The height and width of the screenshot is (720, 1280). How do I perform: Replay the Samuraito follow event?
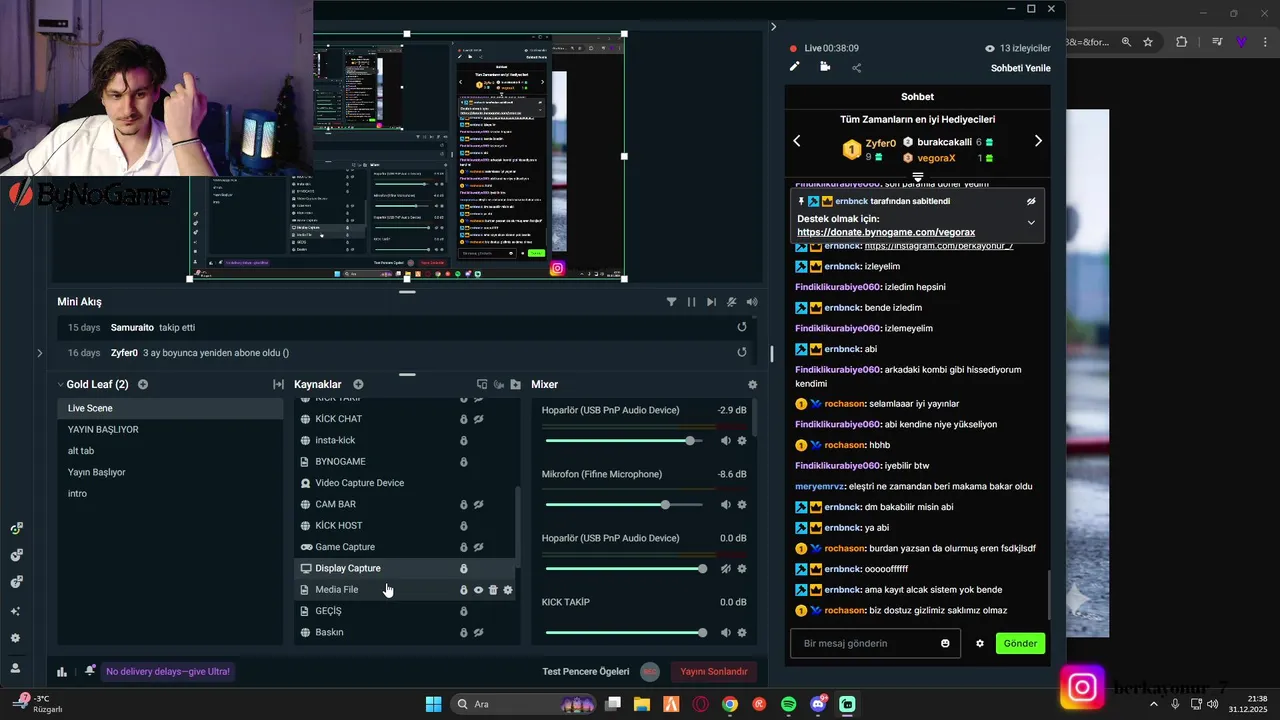tap(742, 327)
